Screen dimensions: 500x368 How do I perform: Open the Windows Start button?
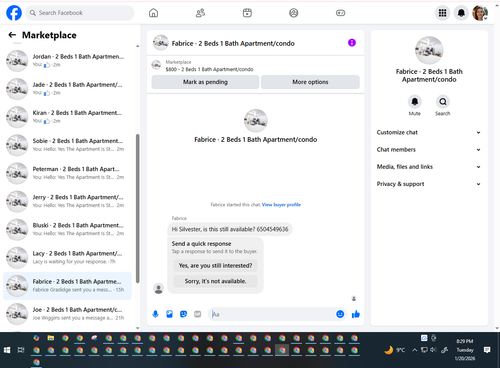(7, 350)
